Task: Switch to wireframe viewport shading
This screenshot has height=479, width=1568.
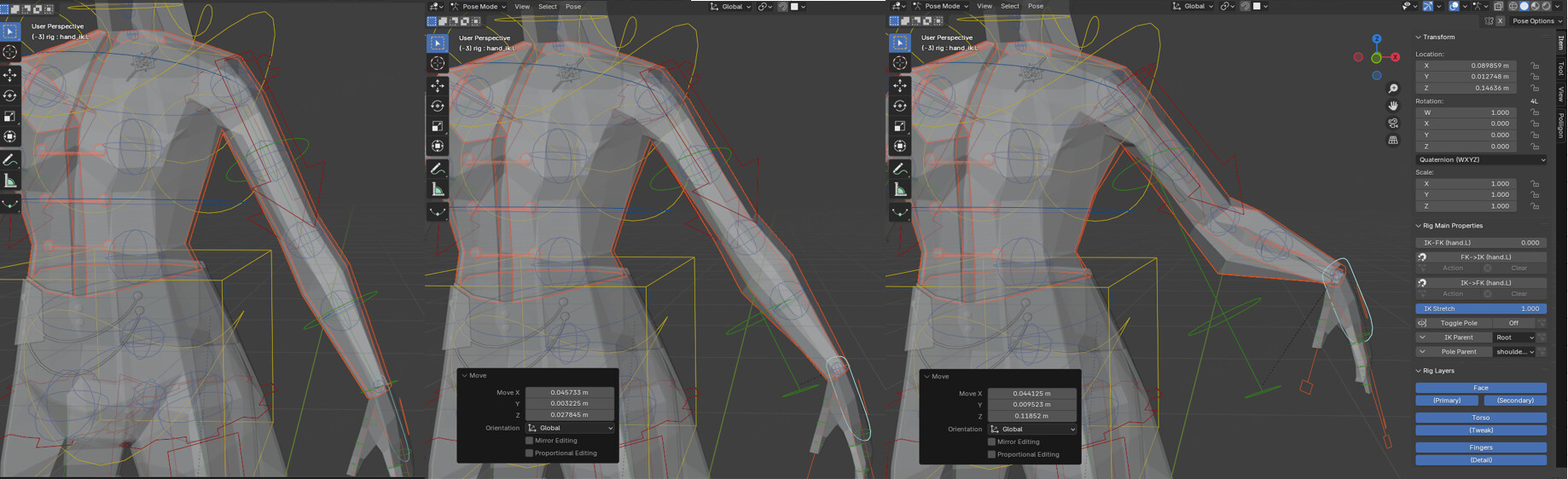Action: (1513, 6)
